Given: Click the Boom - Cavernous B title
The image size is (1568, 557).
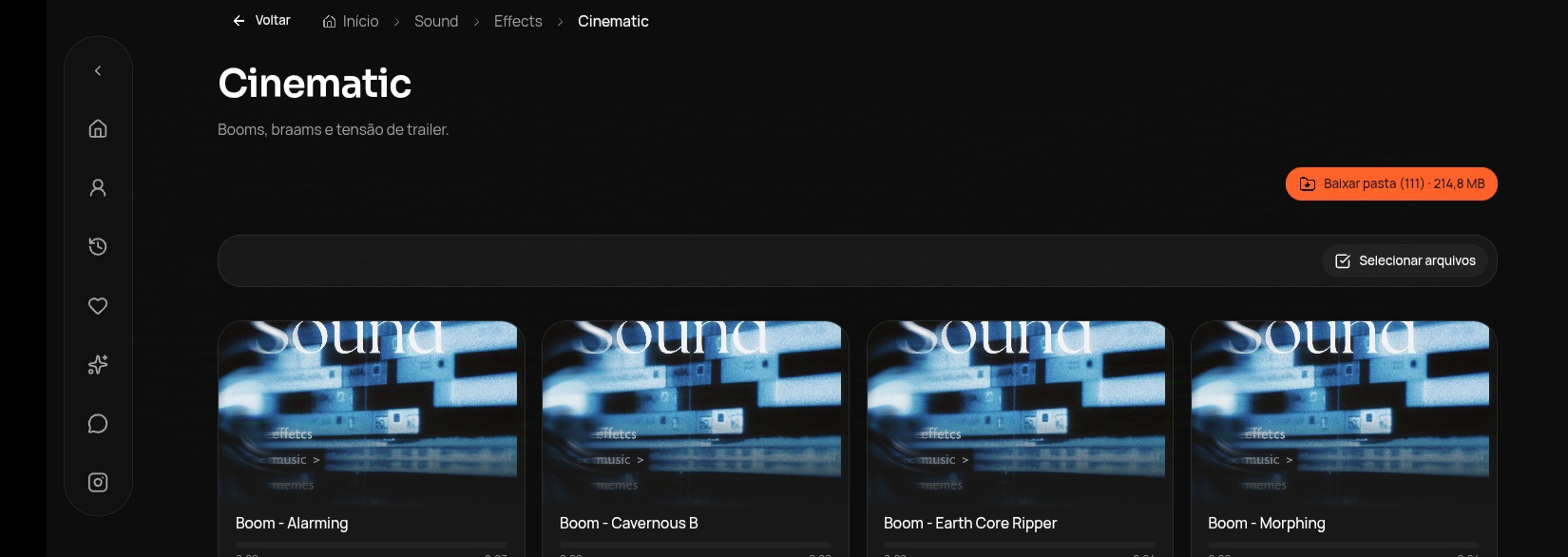Looking at the screenshot, I should point(629,523).
